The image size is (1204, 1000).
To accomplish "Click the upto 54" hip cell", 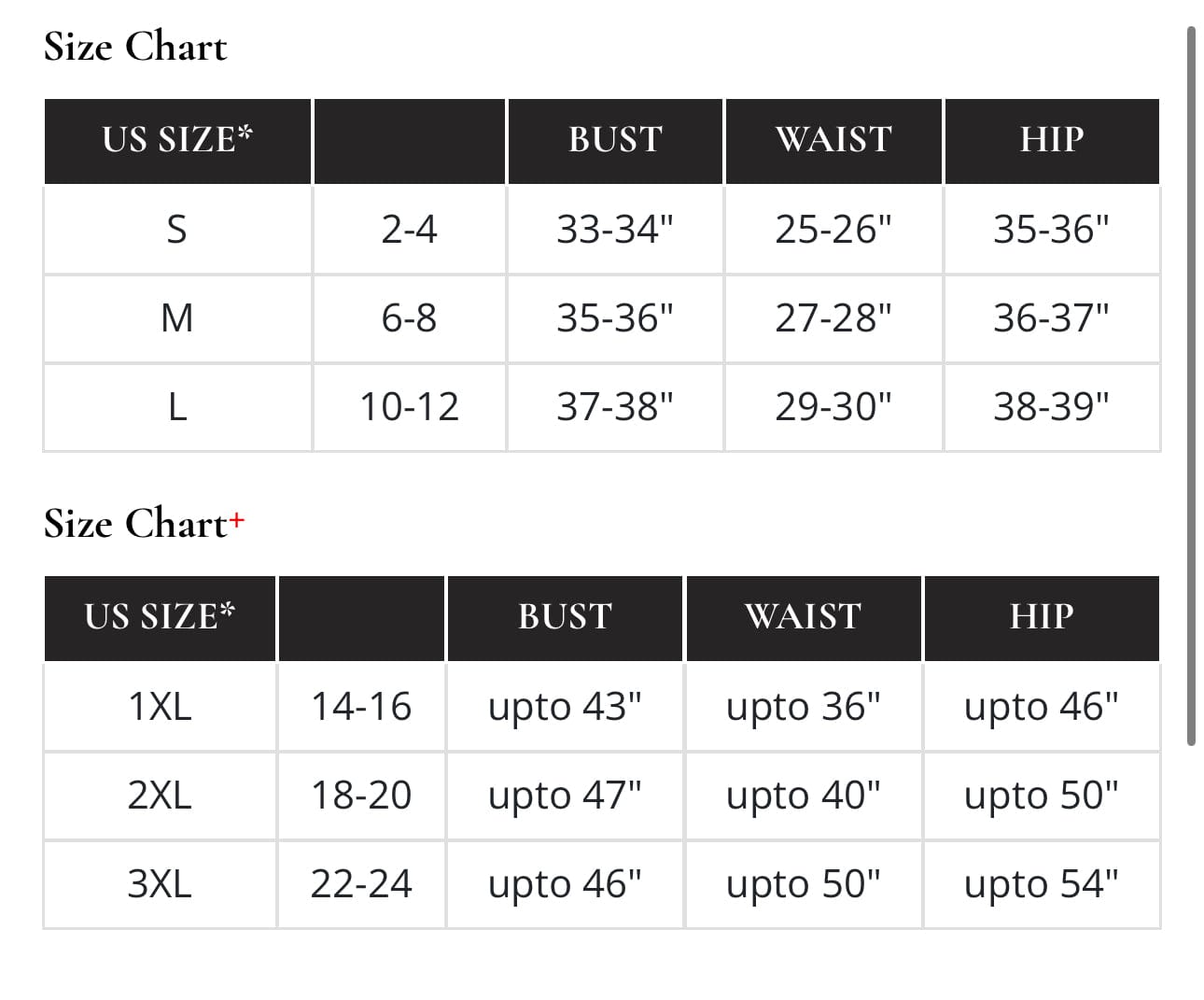I will pos(1041,884).
